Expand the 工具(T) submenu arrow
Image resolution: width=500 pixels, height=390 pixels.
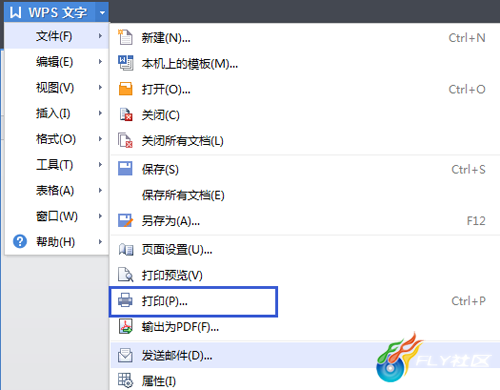coord(100,164)
